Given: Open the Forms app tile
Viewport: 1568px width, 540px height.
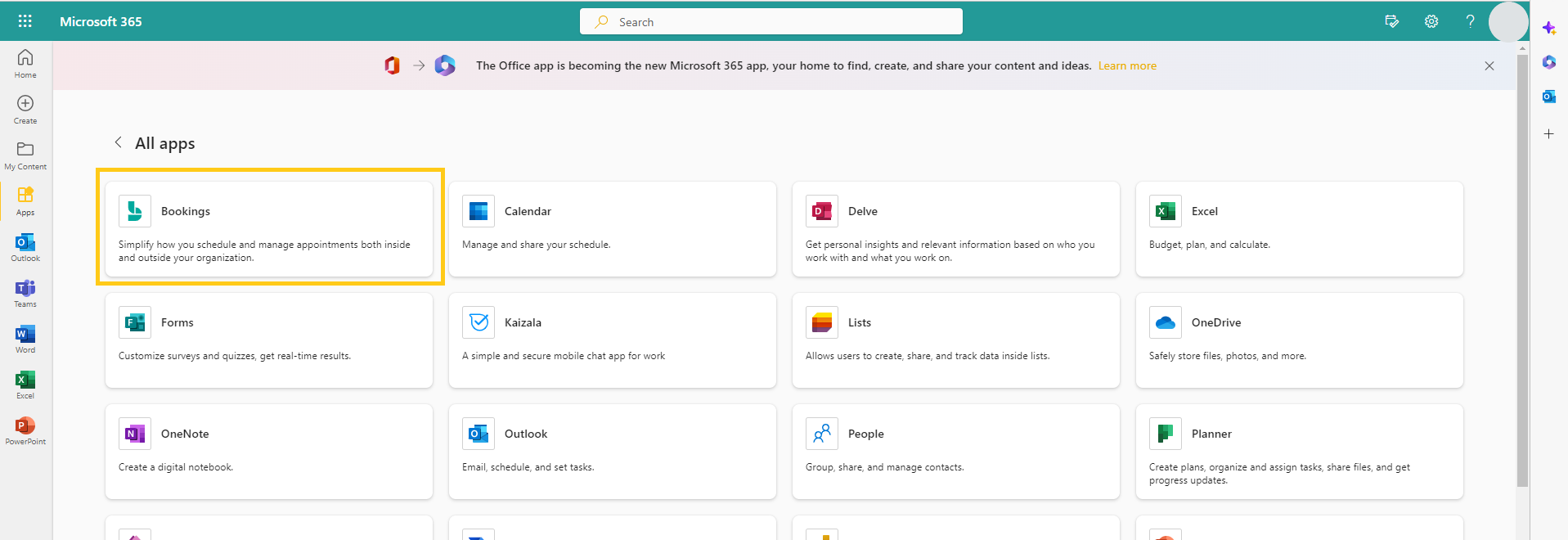Looking at the screenshot, I should click(268, 340).
